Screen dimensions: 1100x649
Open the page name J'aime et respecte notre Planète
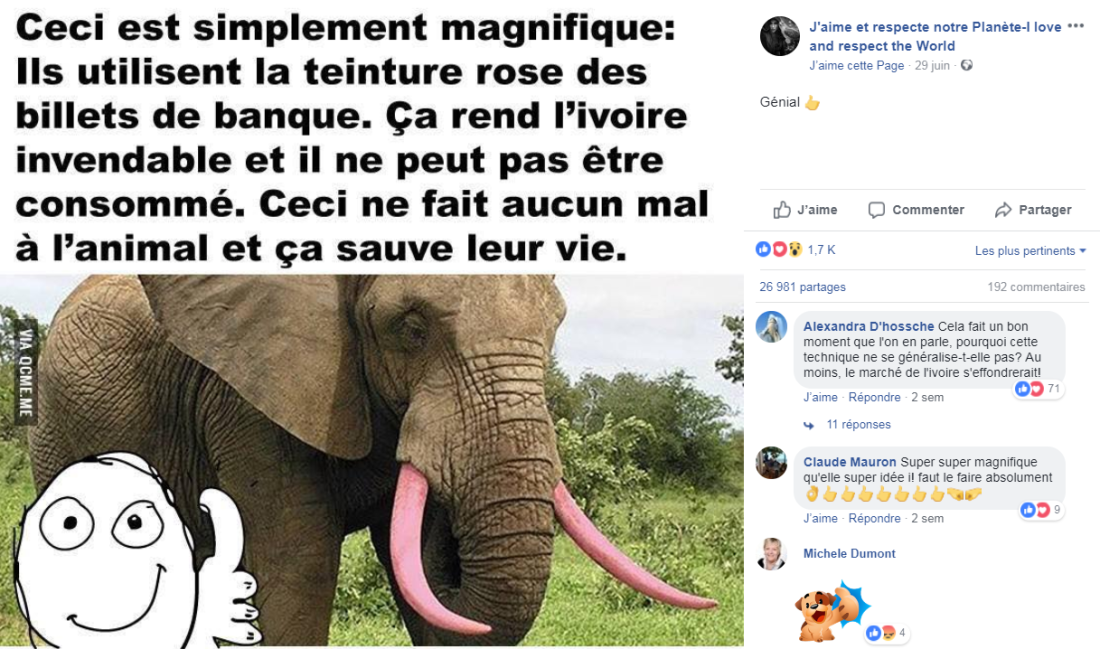pyautogui.click(x=935, y=36)
